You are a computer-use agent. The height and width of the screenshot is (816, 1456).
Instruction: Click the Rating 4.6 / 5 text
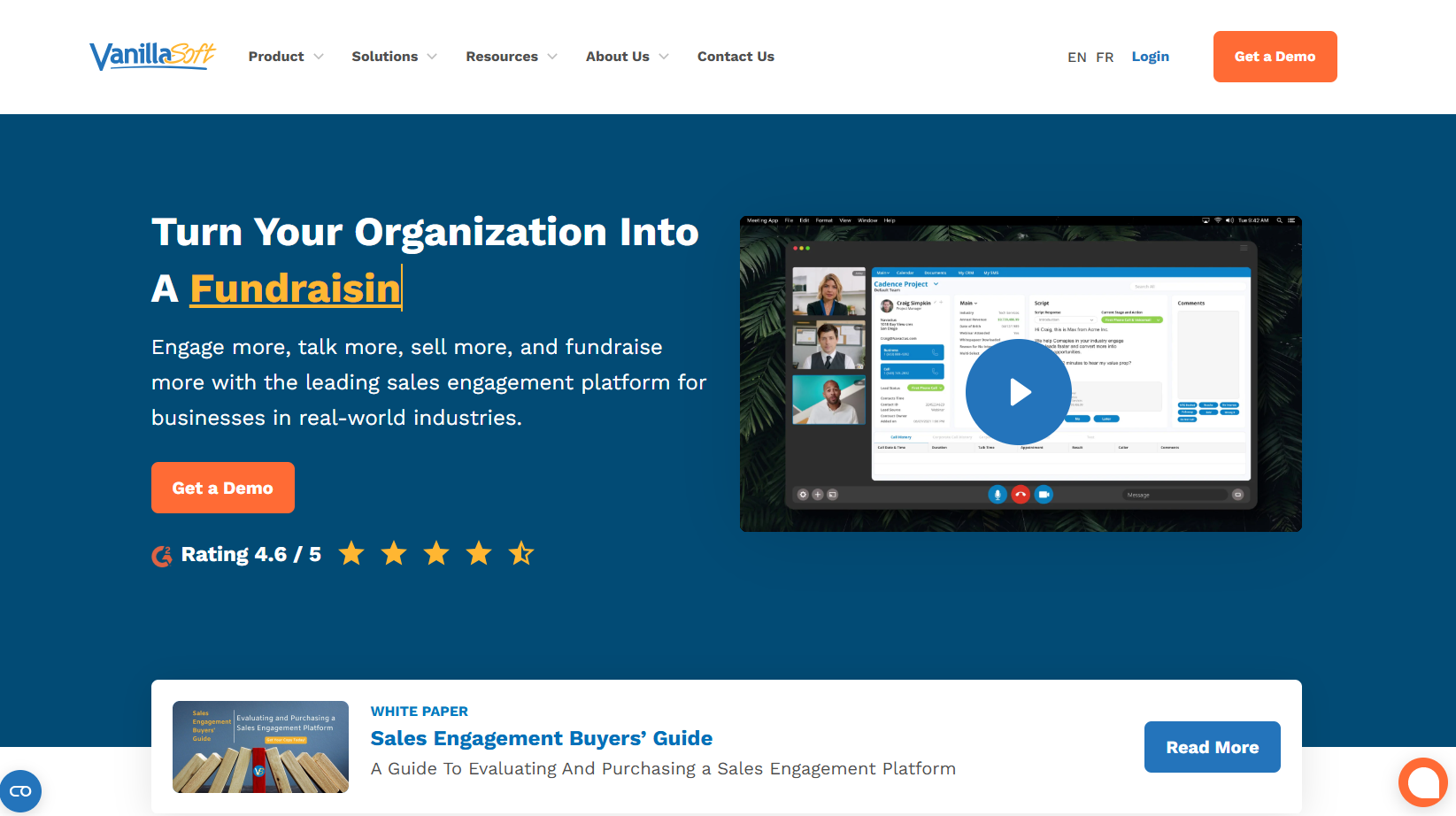coord(251,555)
